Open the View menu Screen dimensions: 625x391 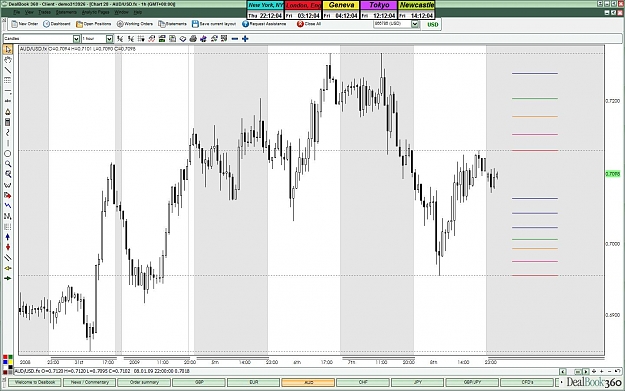pyautogui.click(x=29, y=12)
